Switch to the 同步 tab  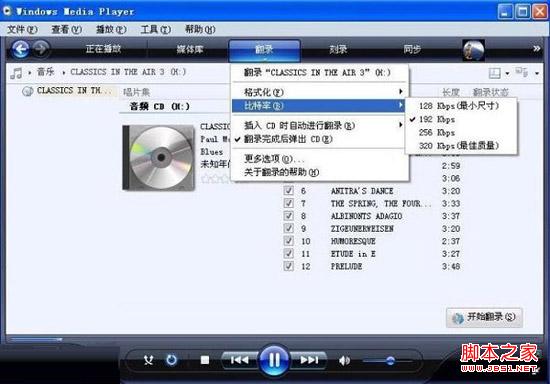(412, 49)
